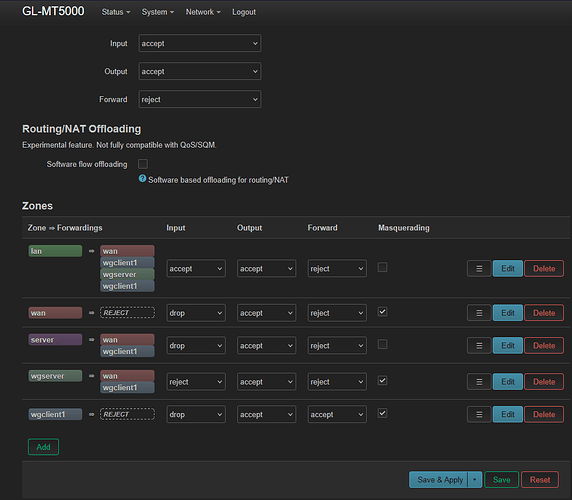Image resolution: width=572 pixels, height=500 pixels.
Task: Edit the server zone
Action: tap(508, 345)
